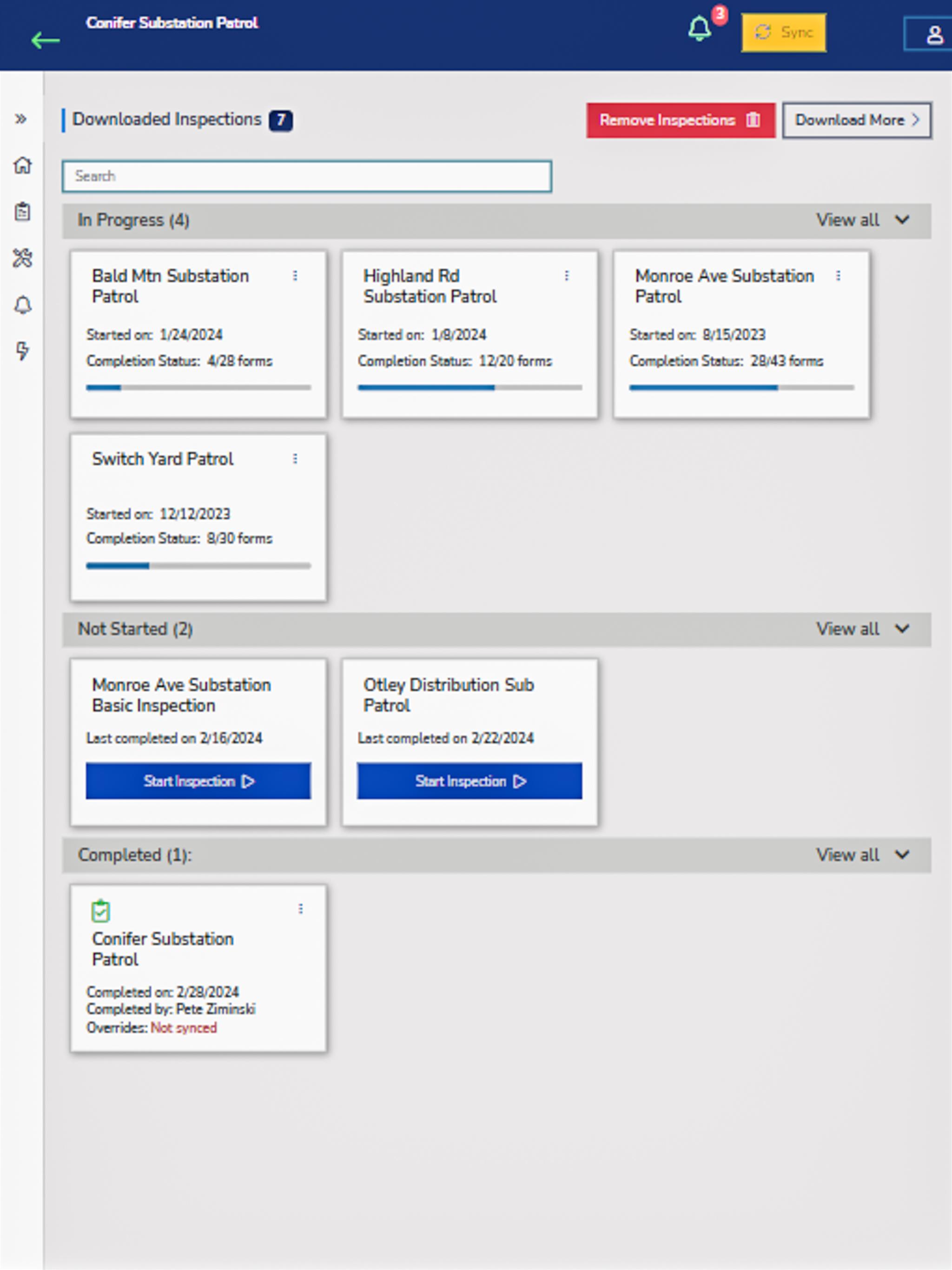Click the Not synced override status
This screenshot has width=952, height=1270.
point(184,1028)
